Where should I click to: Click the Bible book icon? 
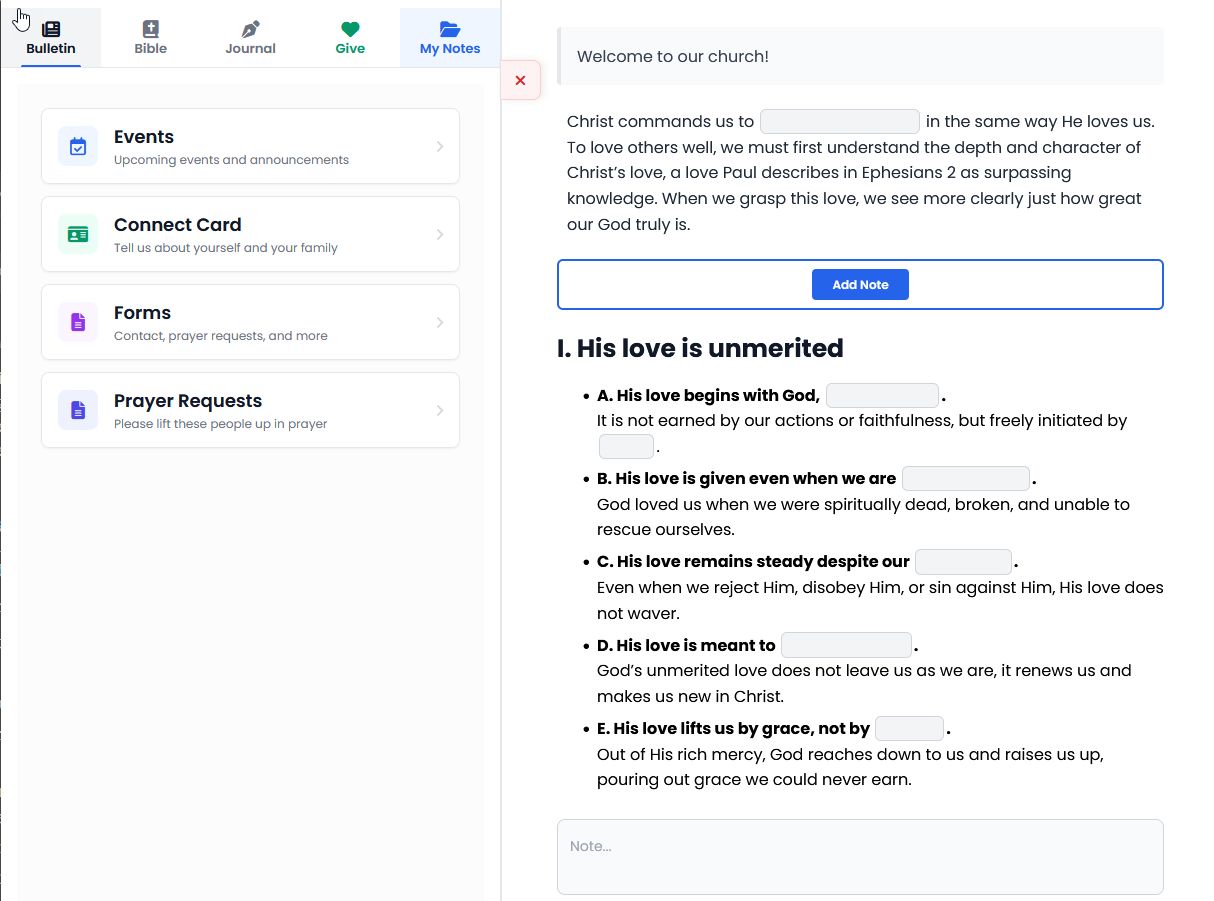[x=151, y=29]
